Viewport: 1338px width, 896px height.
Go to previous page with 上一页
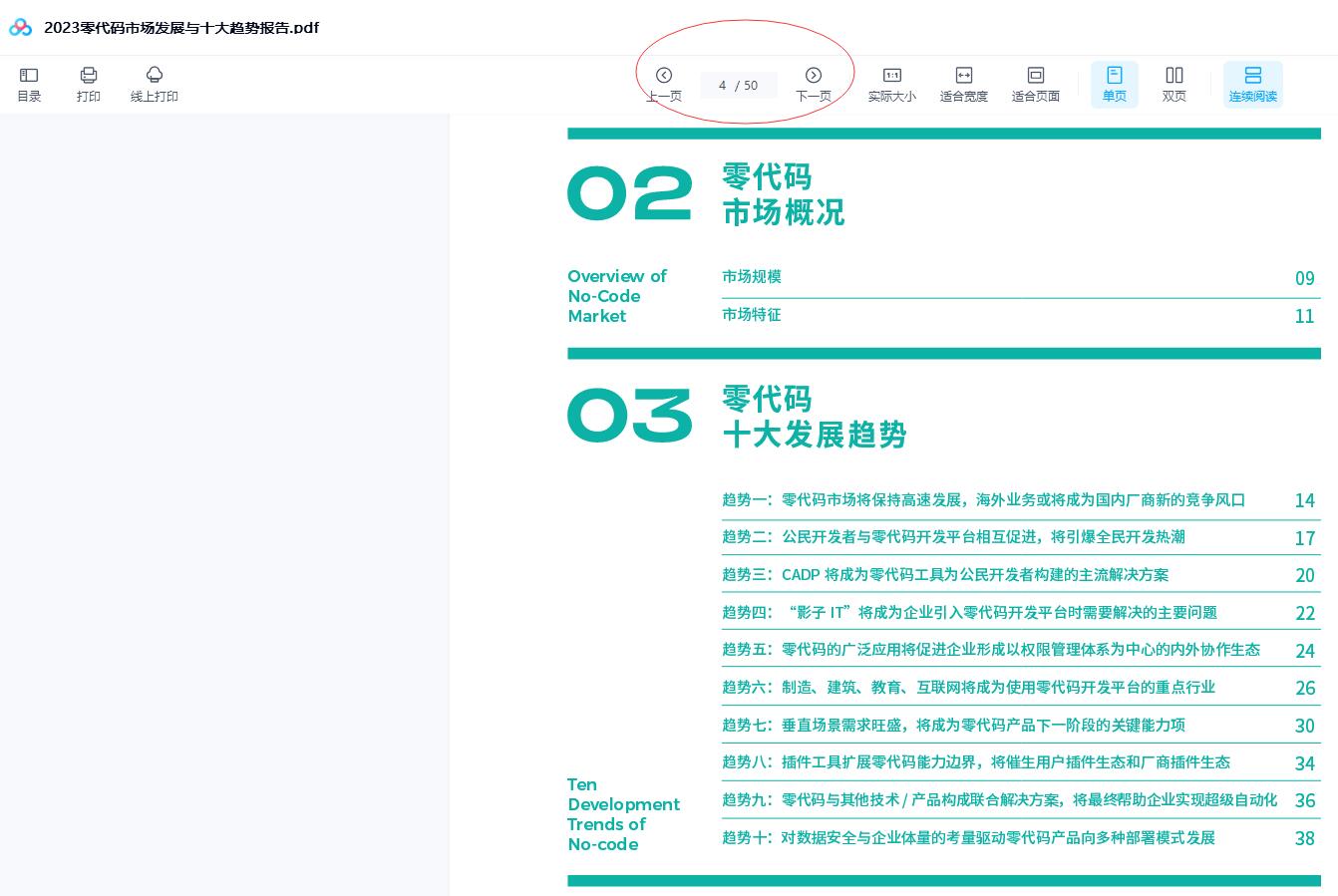pyautogui.click(x=664, y=84)
